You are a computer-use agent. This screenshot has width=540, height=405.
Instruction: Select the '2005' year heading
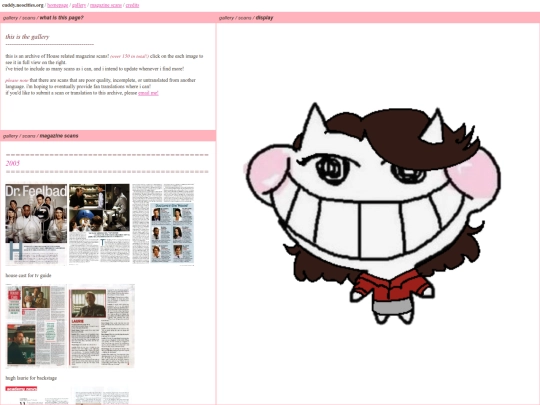[12, 163]
